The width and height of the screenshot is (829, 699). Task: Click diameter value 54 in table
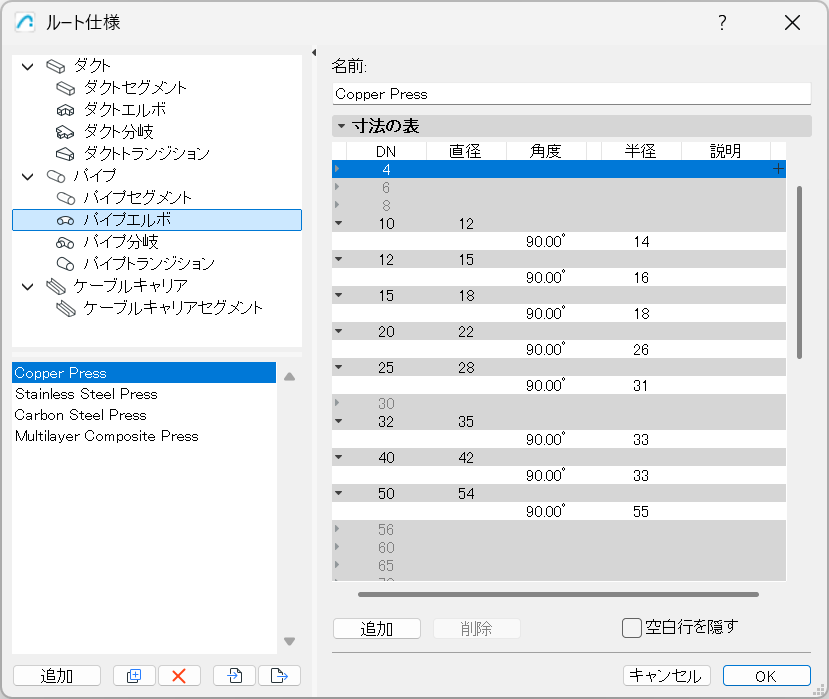point(466,493)
